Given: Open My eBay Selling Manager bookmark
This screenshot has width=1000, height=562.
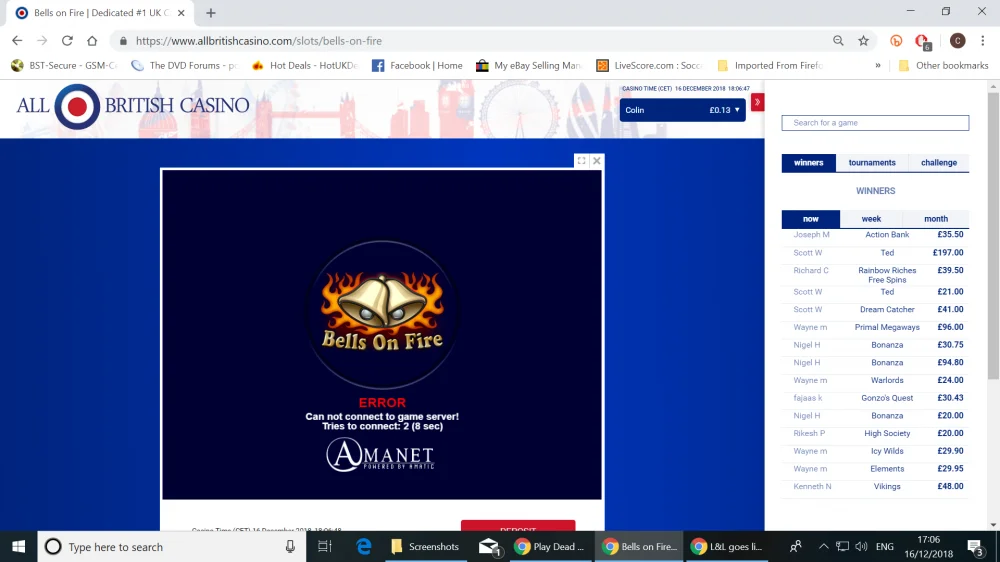Looking at the screenshot, I should coord(529,65).
